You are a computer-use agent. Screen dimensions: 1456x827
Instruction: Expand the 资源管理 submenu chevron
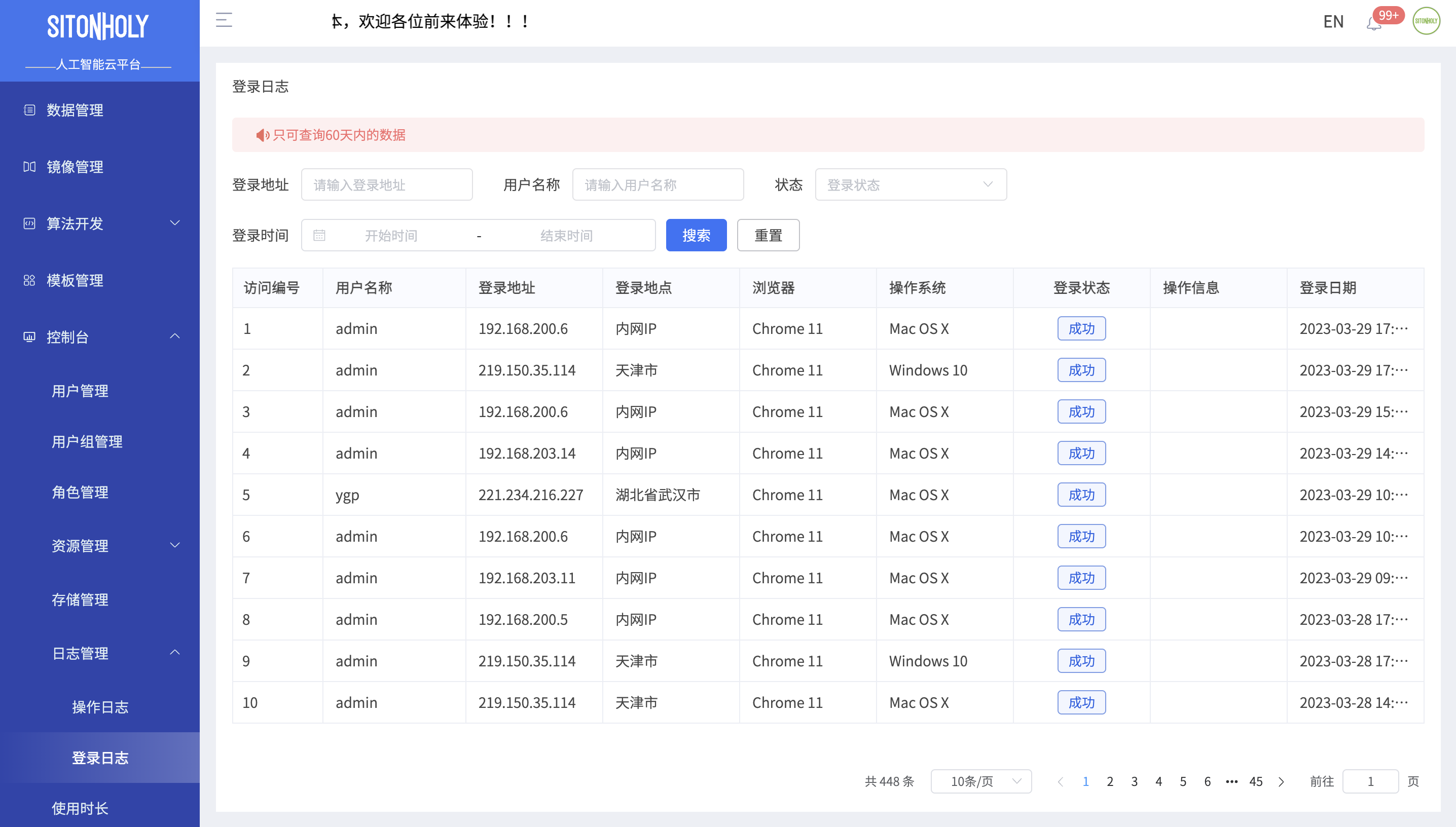[x=175, y=545]
